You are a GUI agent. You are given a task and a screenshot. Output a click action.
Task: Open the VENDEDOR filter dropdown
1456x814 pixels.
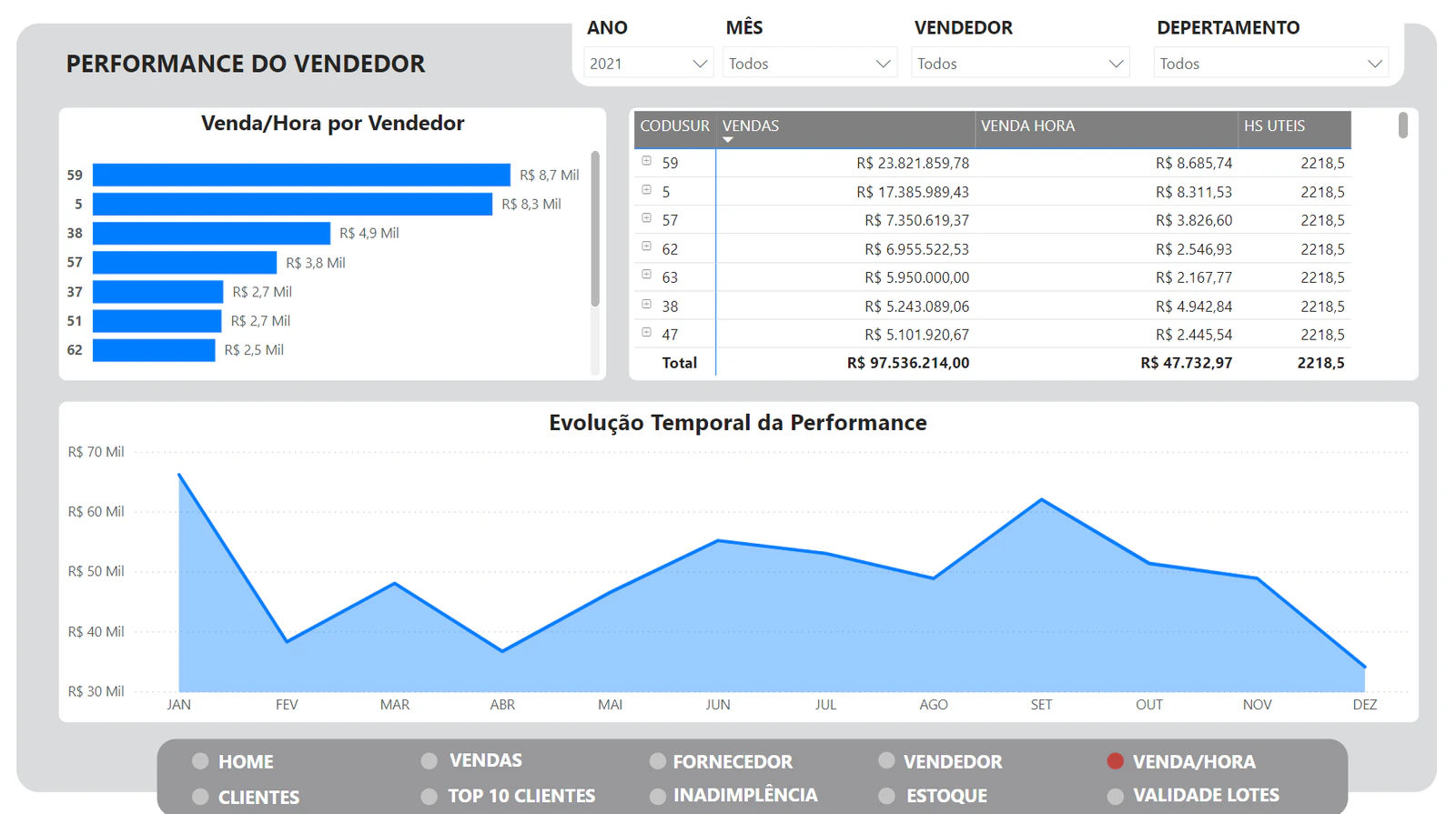click(x=1020, y=64)
